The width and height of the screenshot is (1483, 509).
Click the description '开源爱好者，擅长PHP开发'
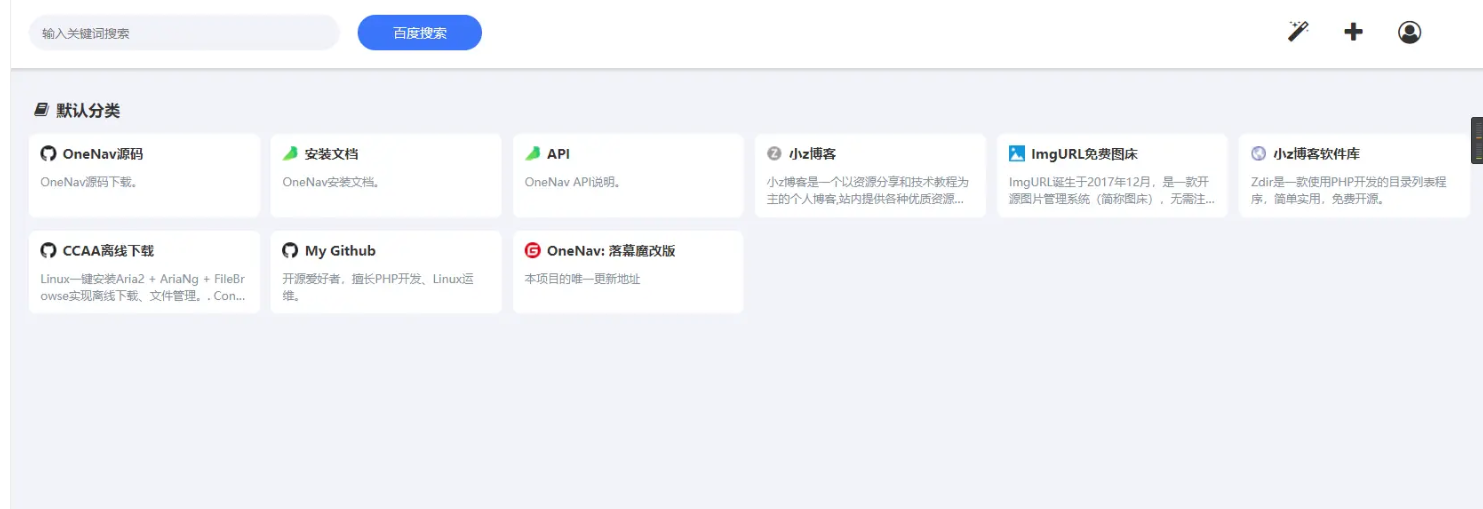(x=379, y=287)
